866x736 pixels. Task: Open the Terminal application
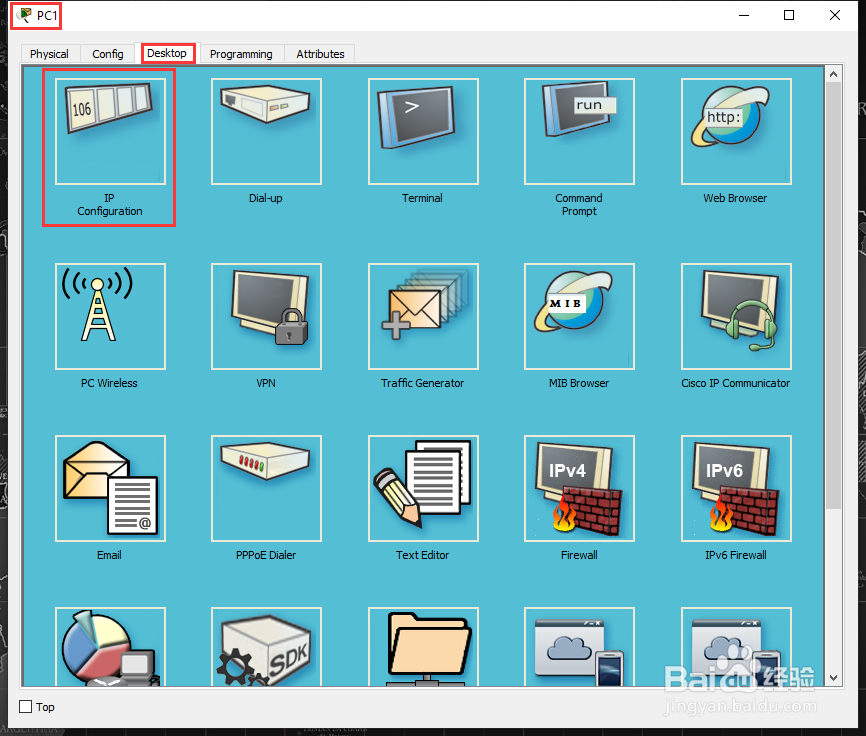[423, 131]
